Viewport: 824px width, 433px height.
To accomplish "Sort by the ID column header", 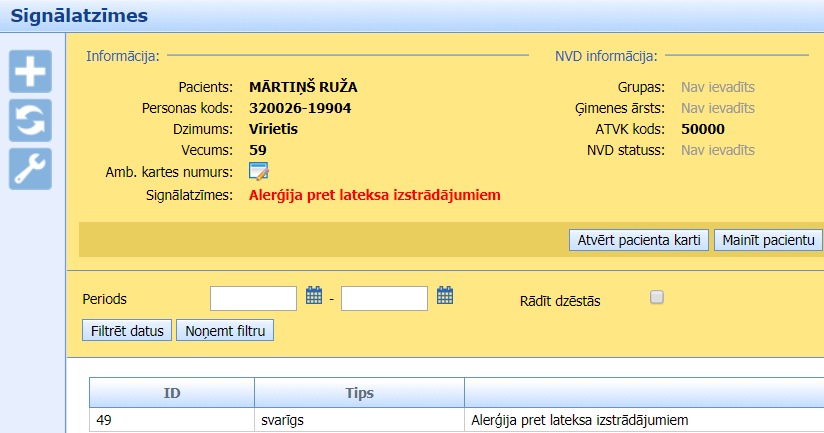I will [x=172, y=393].
